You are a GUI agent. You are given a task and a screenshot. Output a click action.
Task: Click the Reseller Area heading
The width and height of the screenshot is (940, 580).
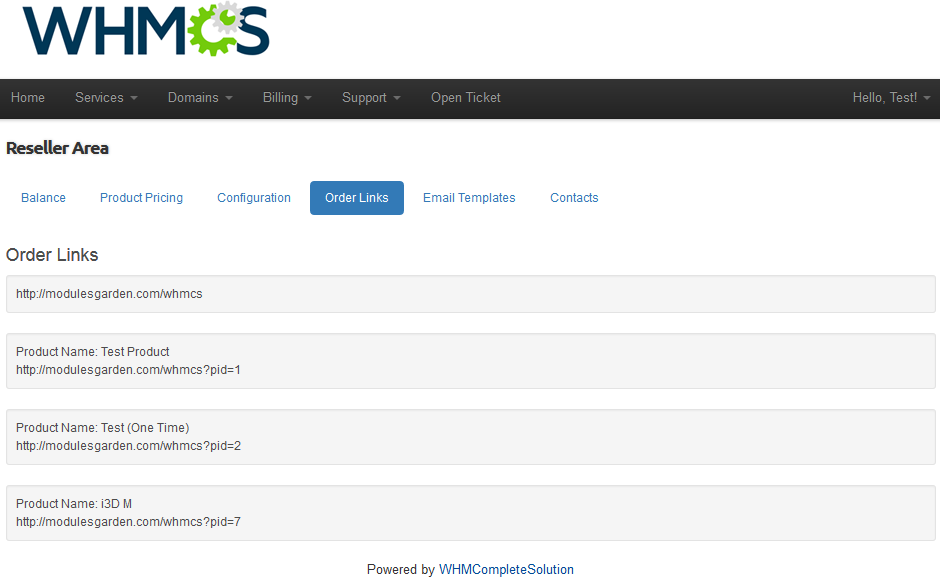point(58,148)
